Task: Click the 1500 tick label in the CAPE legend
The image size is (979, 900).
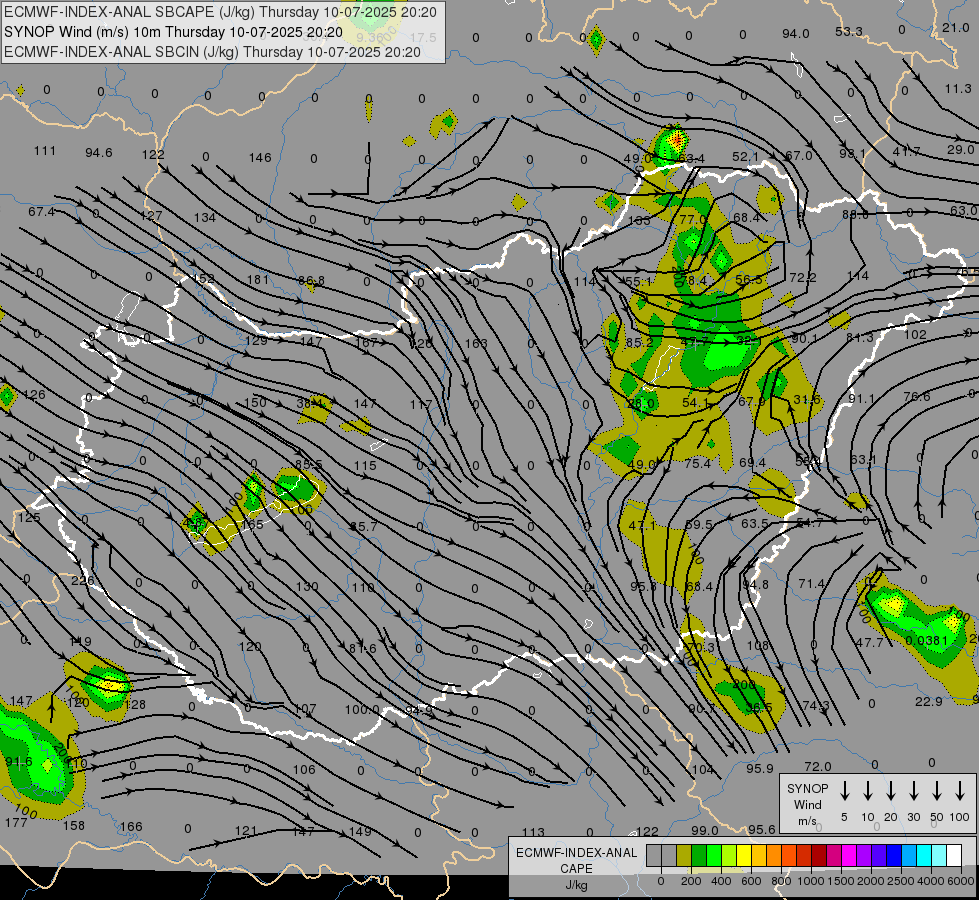Action: click(x=840, y=881)
